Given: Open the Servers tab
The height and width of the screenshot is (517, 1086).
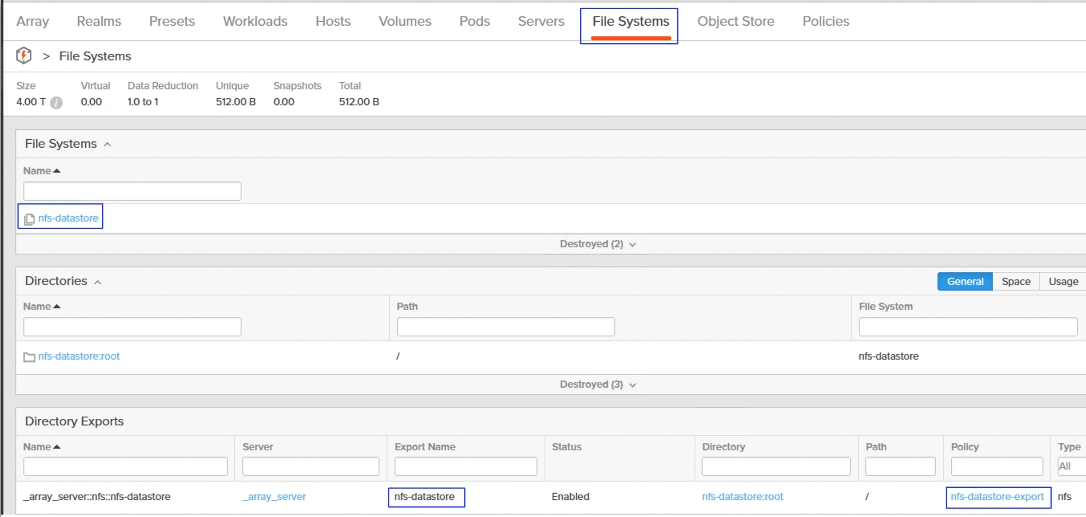Looking at the screenshot, I should [541, 21].
